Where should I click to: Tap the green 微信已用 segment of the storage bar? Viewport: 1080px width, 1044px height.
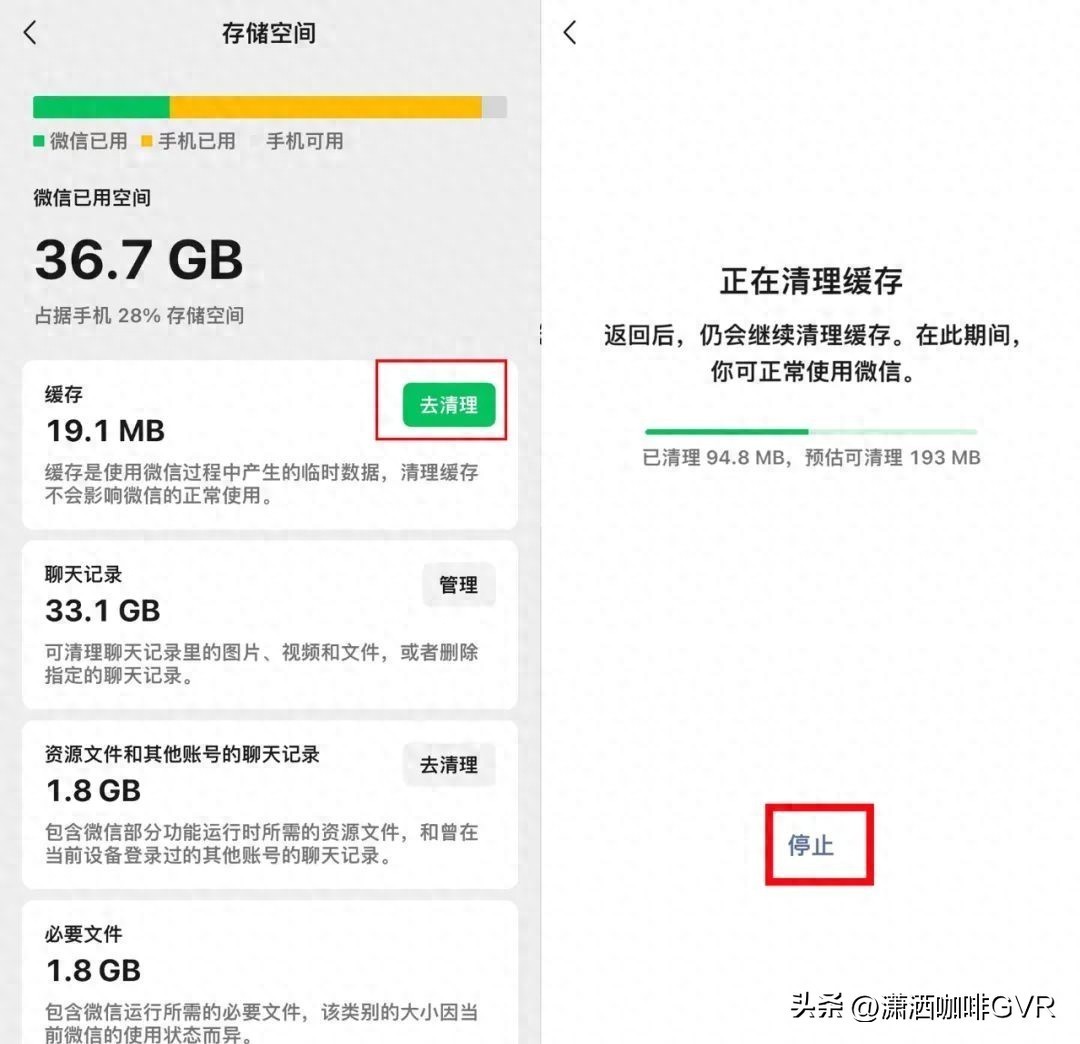coord(101,107)
